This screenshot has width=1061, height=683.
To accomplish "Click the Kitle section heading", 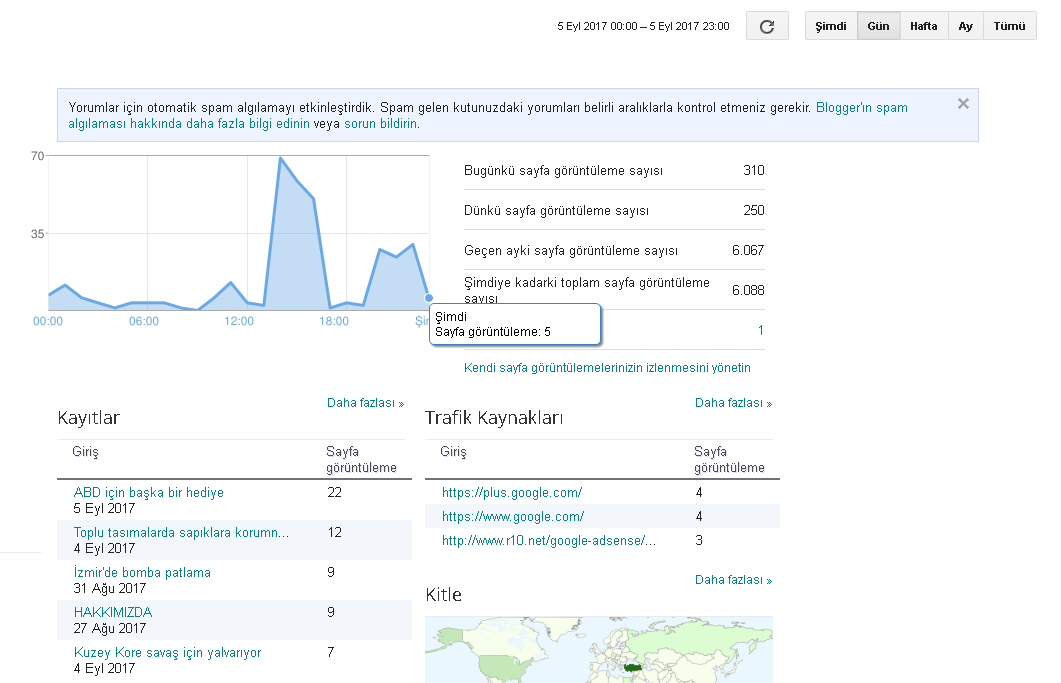I will point(443,595).
